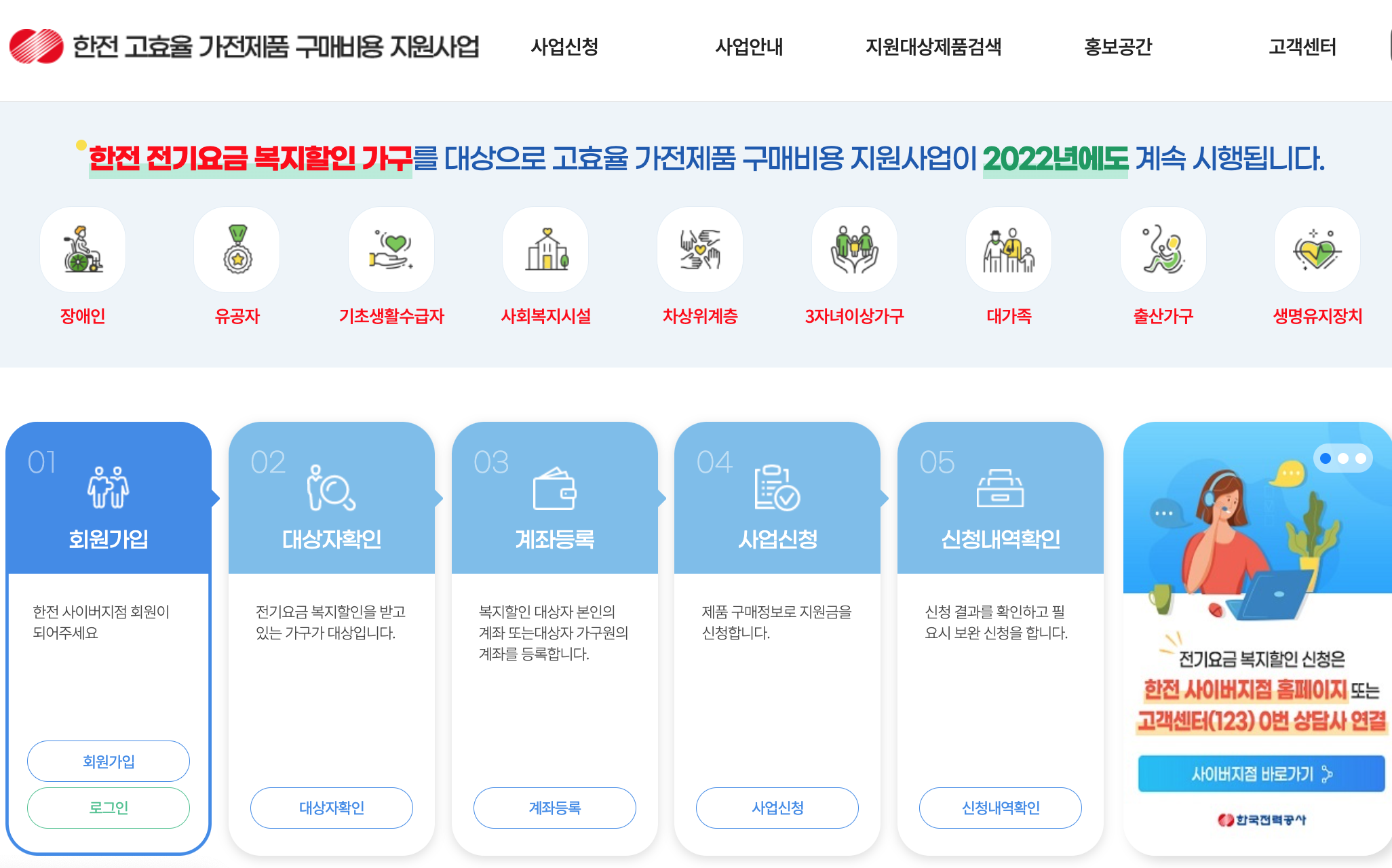The height and width of the screenshot is (868, 1392).
Task: Click the 한국전력공사 logo in banner
Action: [x=1262, y=820]
